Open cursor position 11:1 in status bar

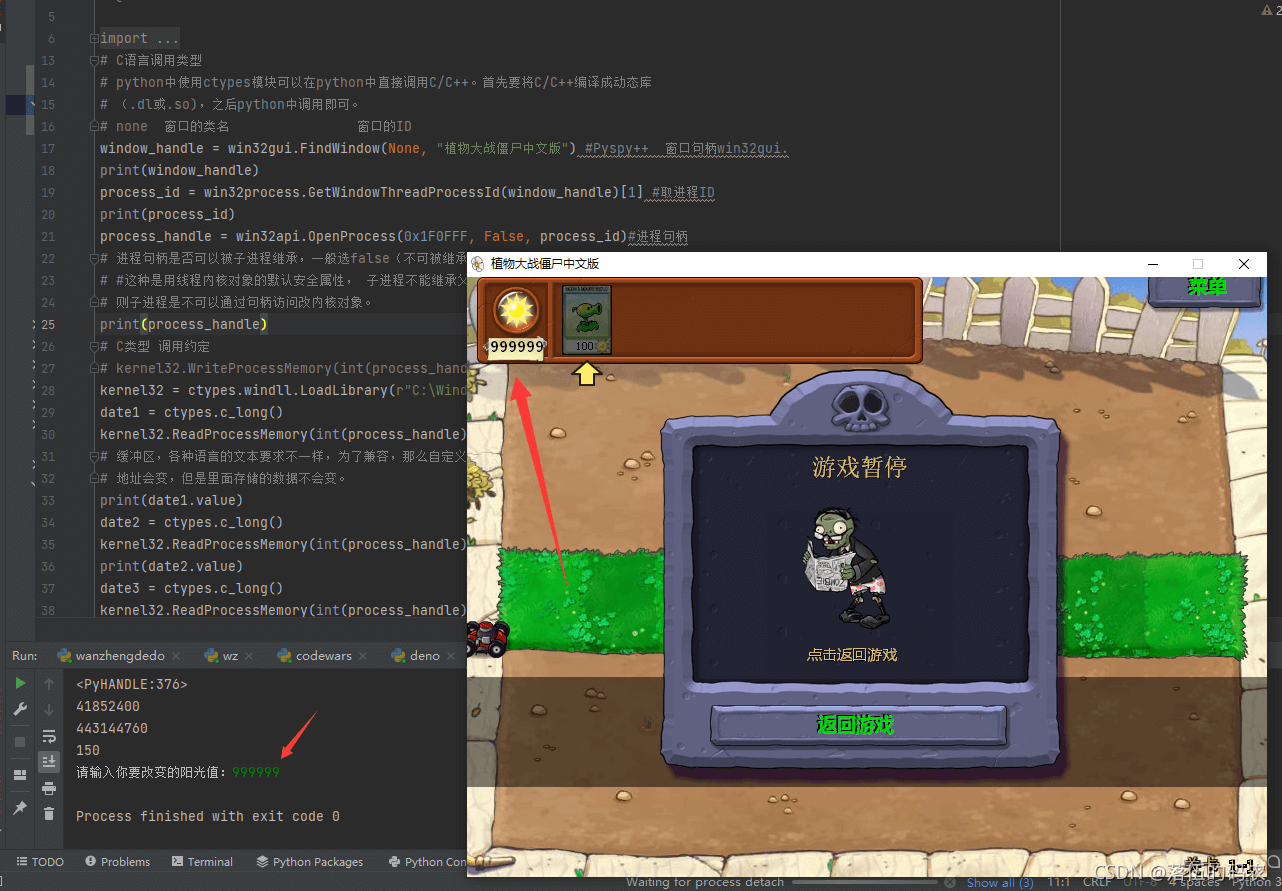(x=1059, y=882)
